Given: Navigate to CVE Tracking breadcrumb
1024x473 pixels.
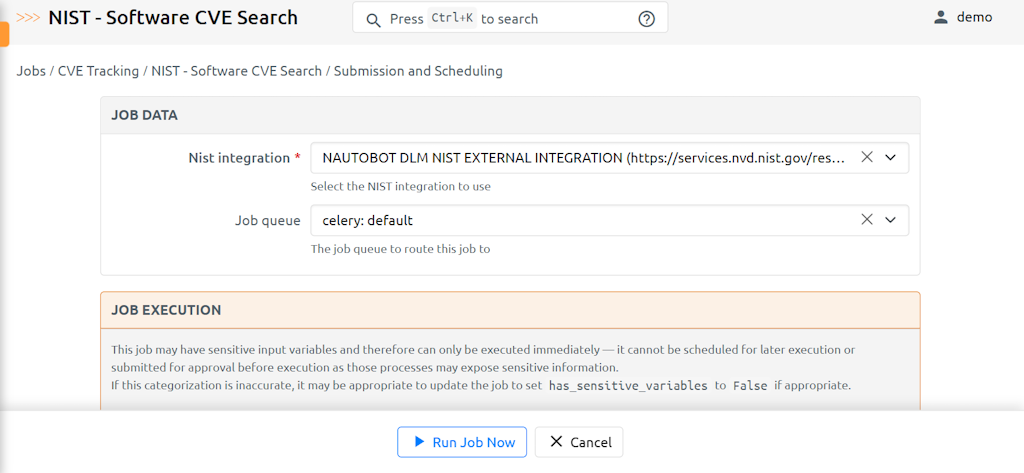Looking at the screenshot, I should [98, 71].
